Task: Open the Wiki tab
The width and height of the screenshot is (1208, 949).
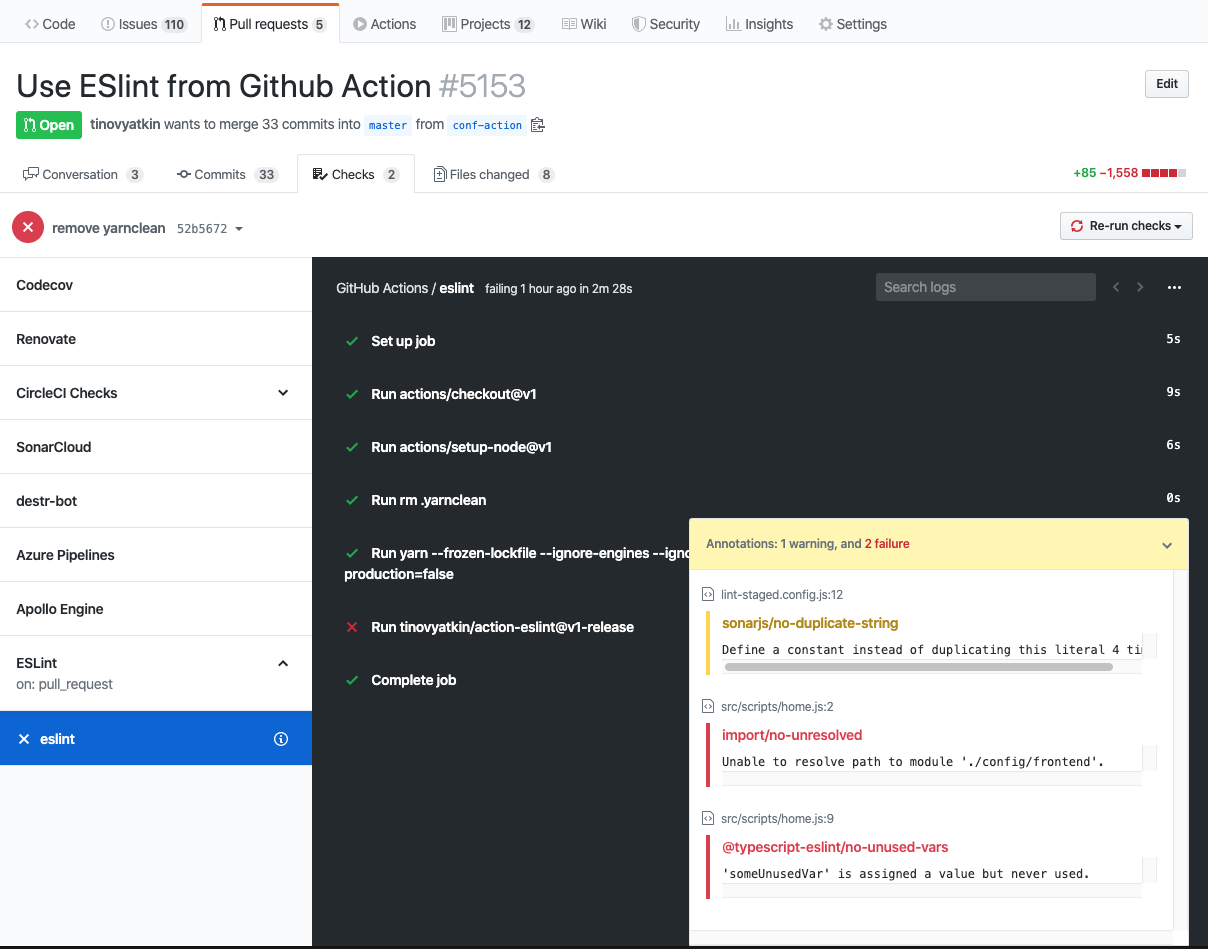Action: [x=584, y=24]
